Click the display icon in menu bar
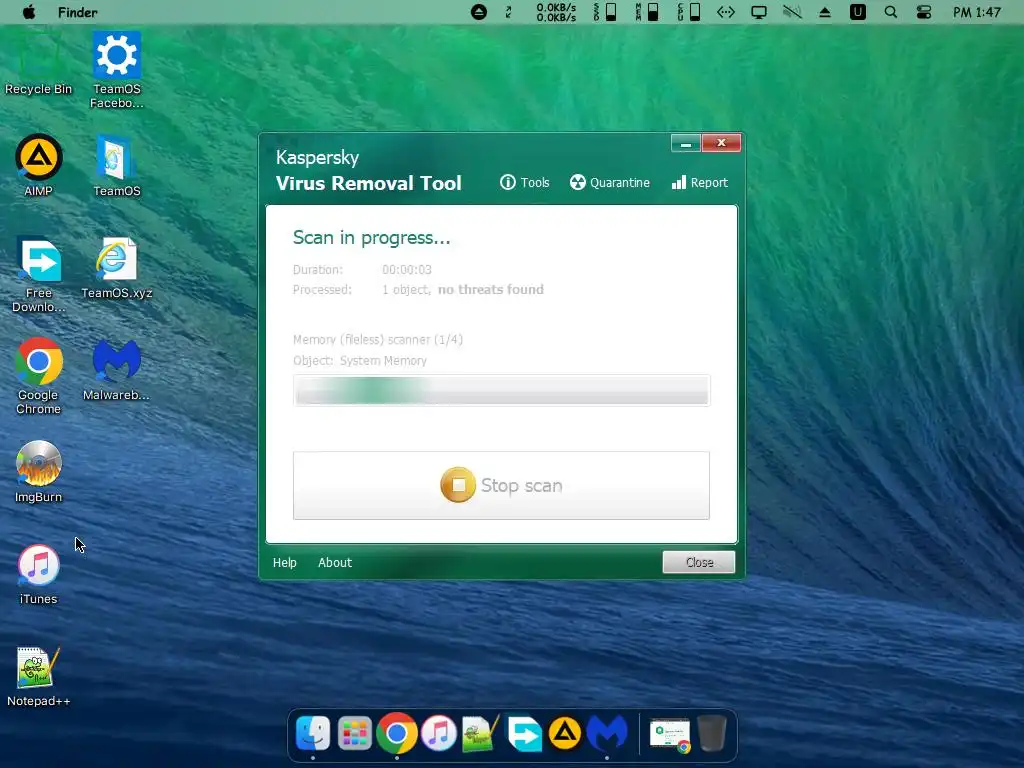This screenshot has width=1024, height=768. coord(759,12)
